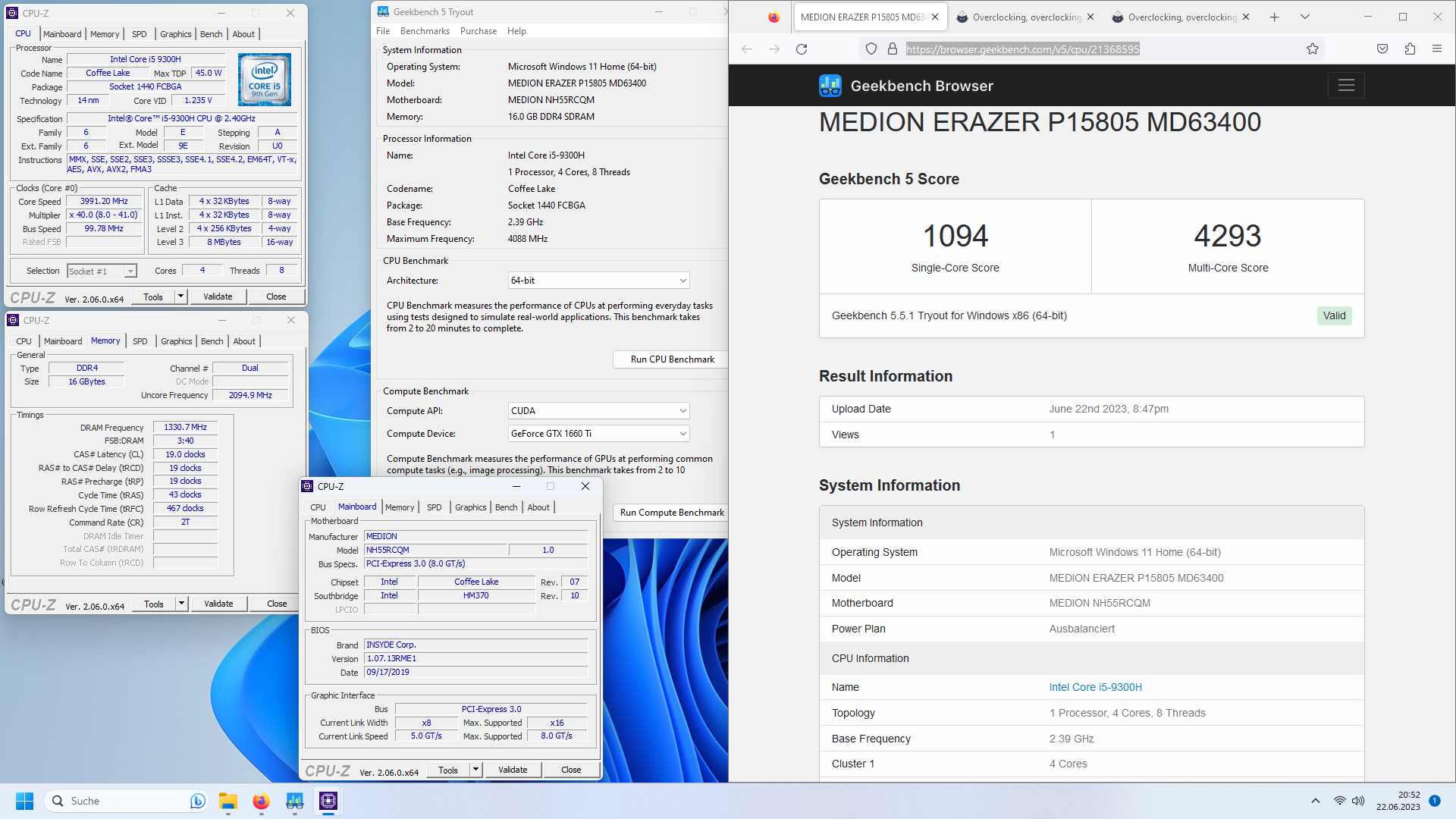This screenshot has height=819, width=1456.
Task: Open Bing chat icon in search box
Action: pyautogui.click(x=197, y=801)
